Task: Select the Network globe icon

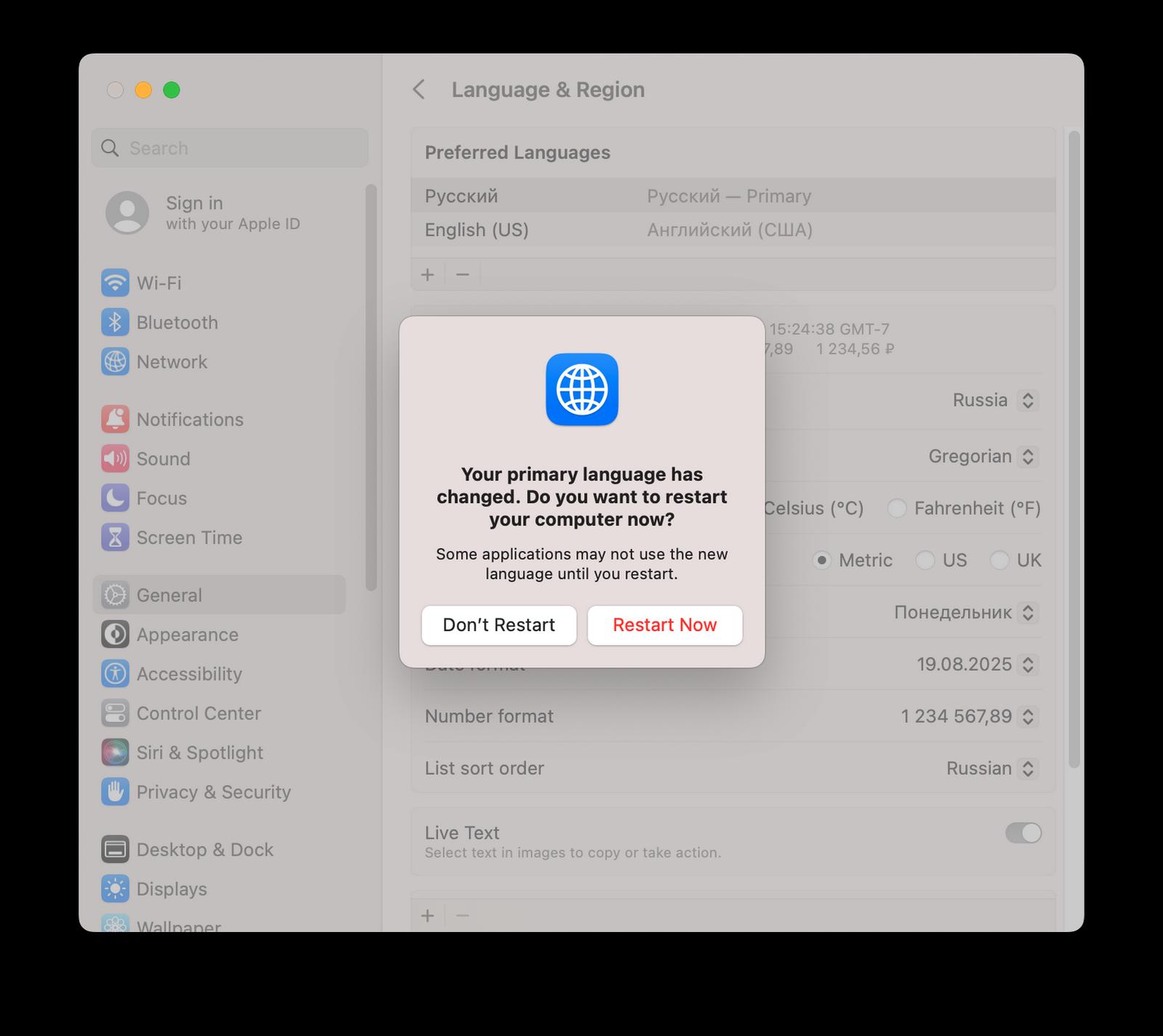Action: point(115,361)
